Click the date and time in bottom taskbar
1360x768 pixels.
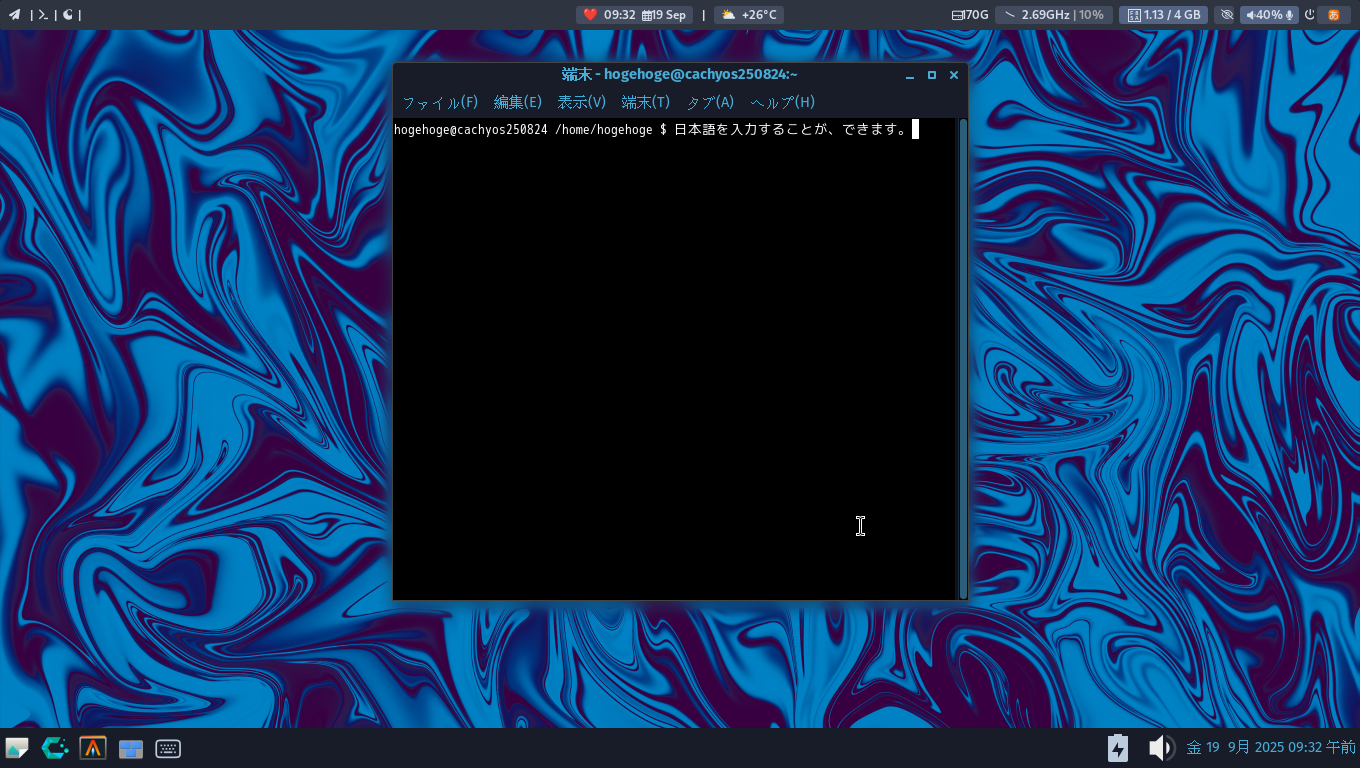point(1271,748)
